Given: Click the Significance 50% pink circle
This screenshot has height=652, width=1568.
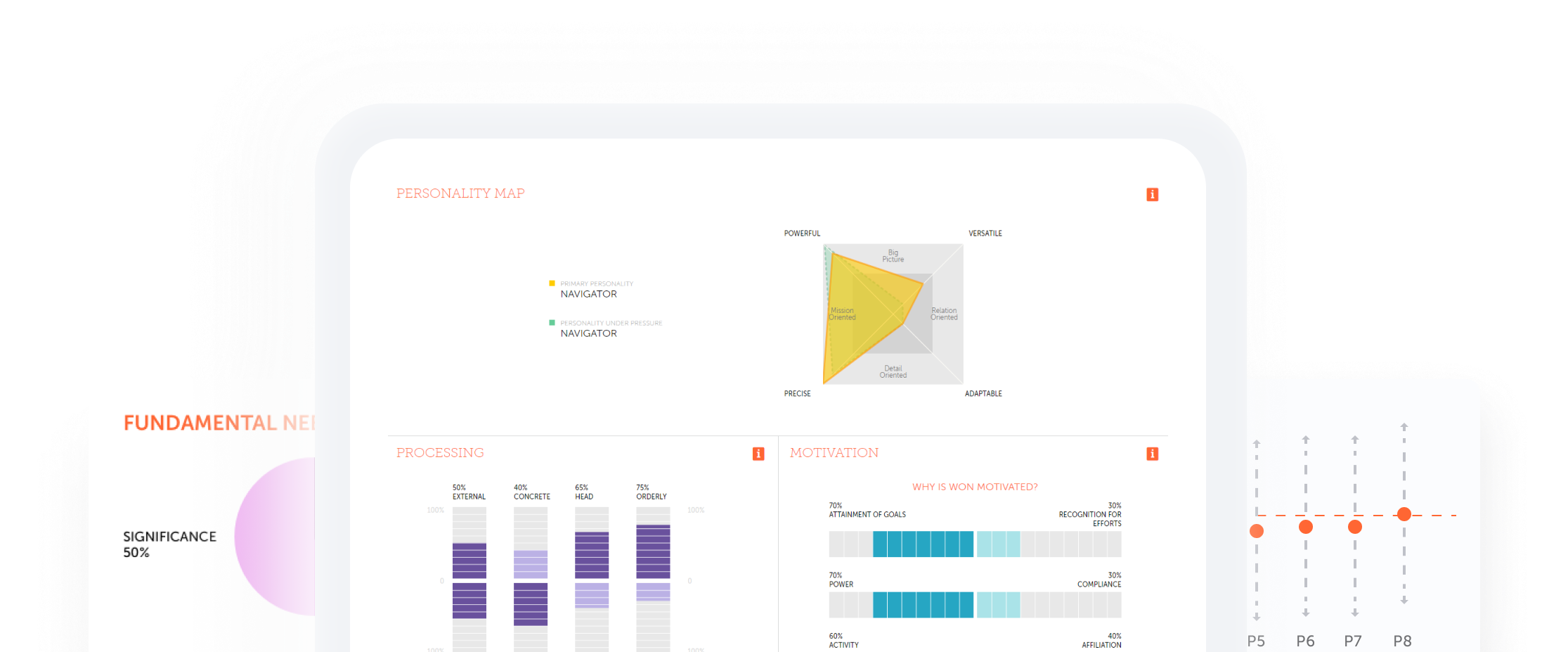Looking at the screenshot, I should [x=278, y=537].
